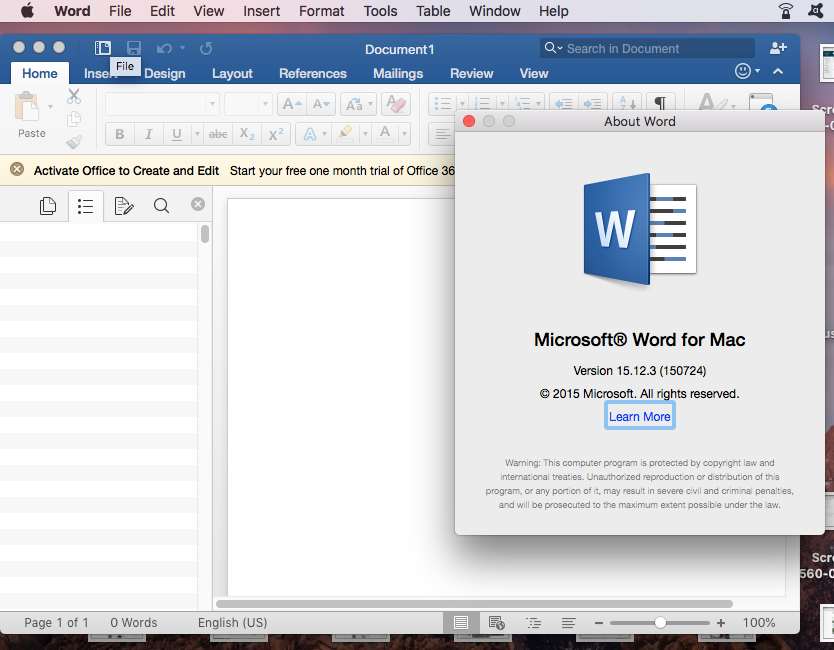Screen dimensions: 834x650
Task: Switch to Draft view icon in status bar
Action: 569,623
